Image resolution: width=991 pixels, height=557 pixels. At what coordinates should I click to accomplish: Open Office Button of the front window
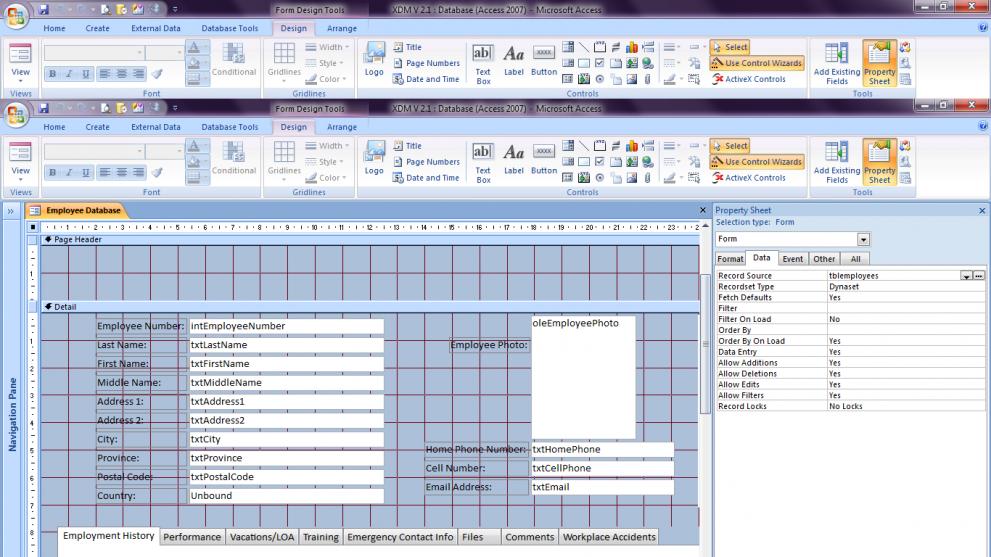pos(16,115)
